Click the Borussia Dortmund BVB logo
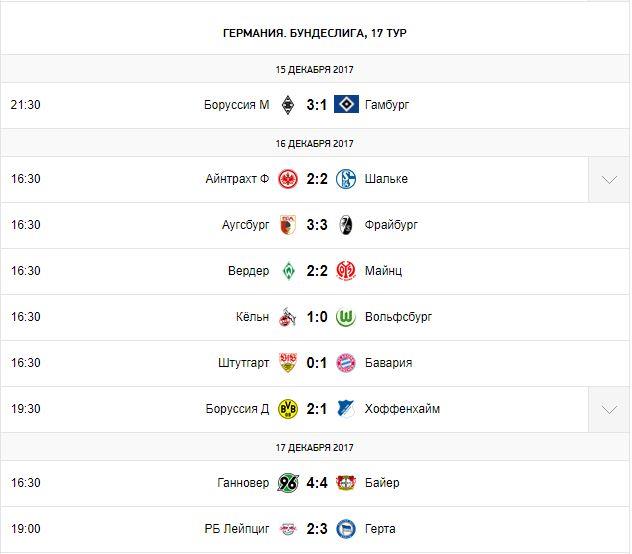Viewport: 632px width, 554px height. pos(289,409)
